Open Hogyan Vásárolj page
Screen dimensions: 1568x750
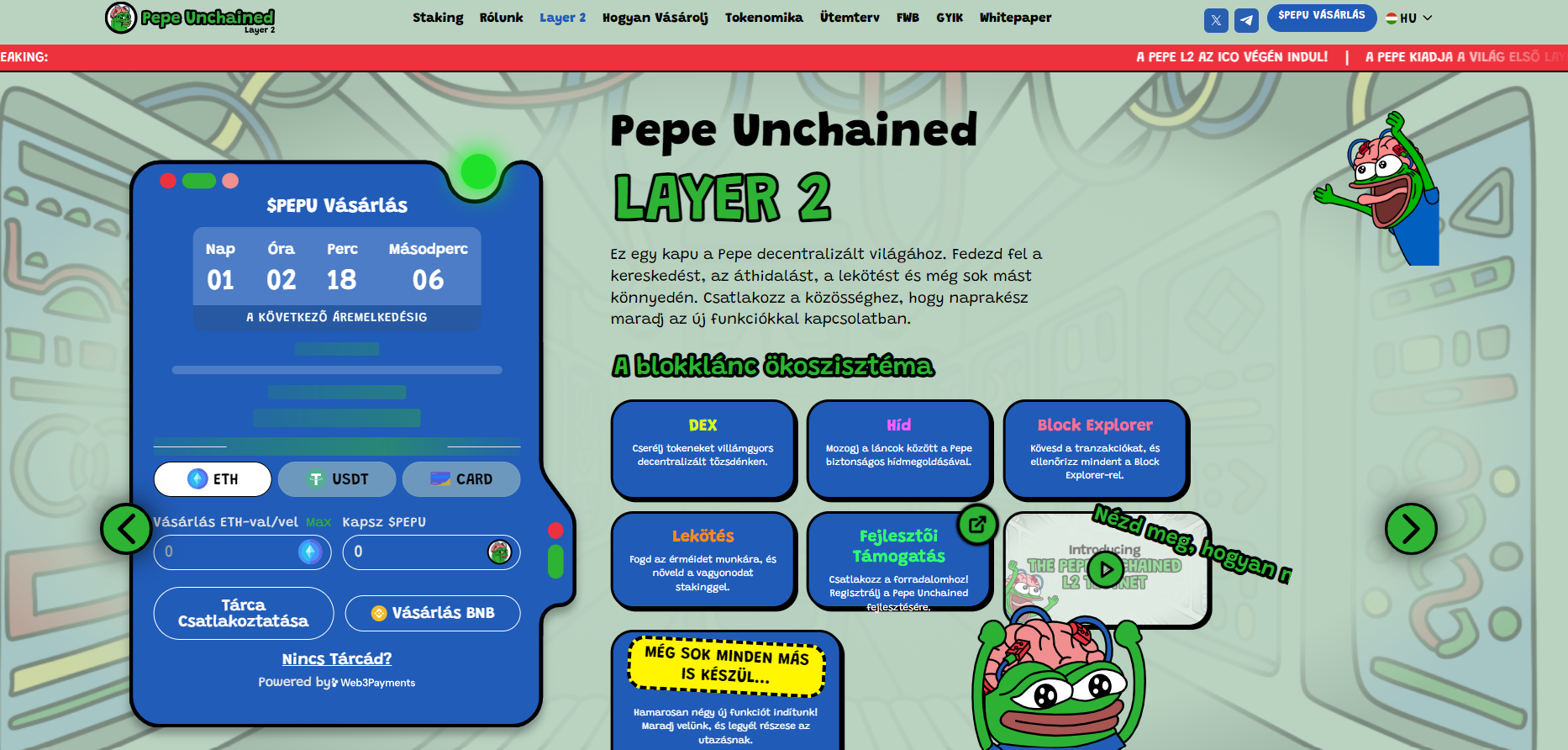655,18
